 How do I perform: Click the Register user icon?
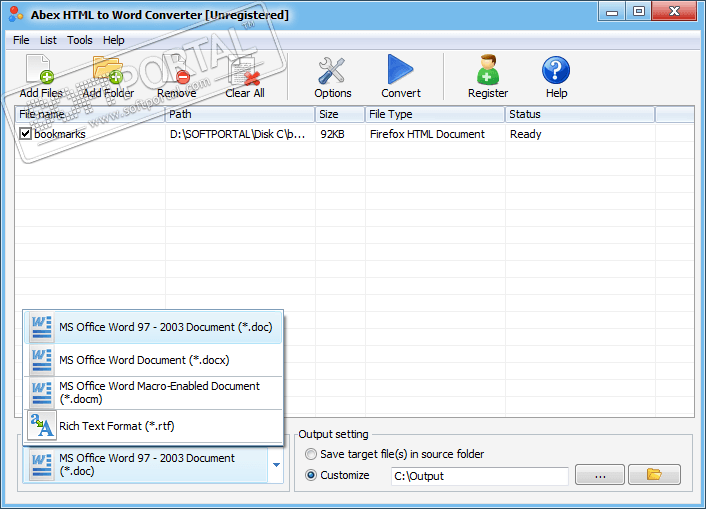pyautogui.click(x=488, y=69)
